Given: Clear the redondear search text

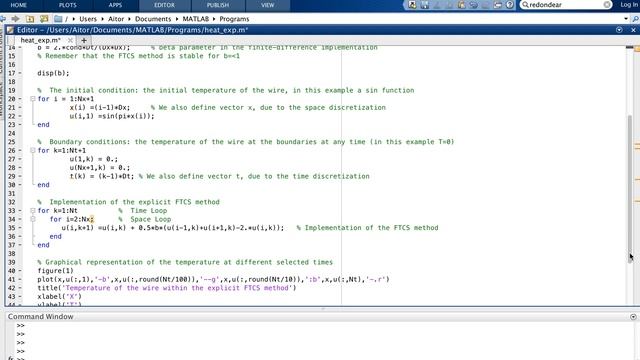Looking at the screenshot, I should click(607, 5).
